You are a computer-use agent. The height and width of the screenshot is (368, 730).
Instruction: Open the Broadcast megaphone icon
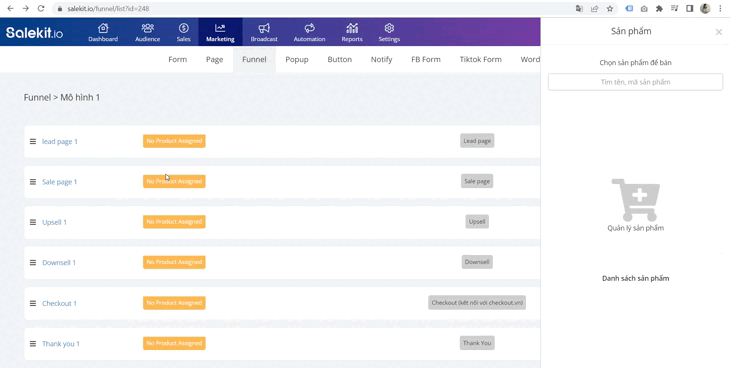264,28
